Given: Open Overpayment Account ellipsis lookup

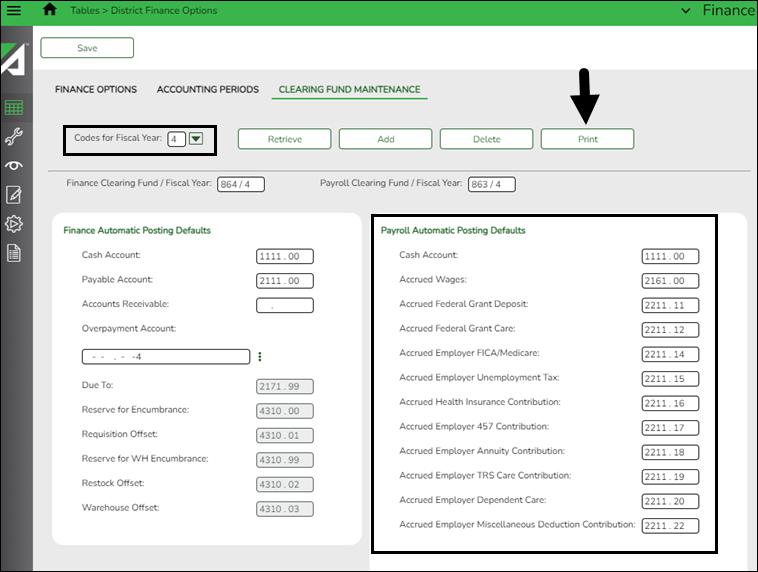Looking at the screenshot, I should [259, 357].
